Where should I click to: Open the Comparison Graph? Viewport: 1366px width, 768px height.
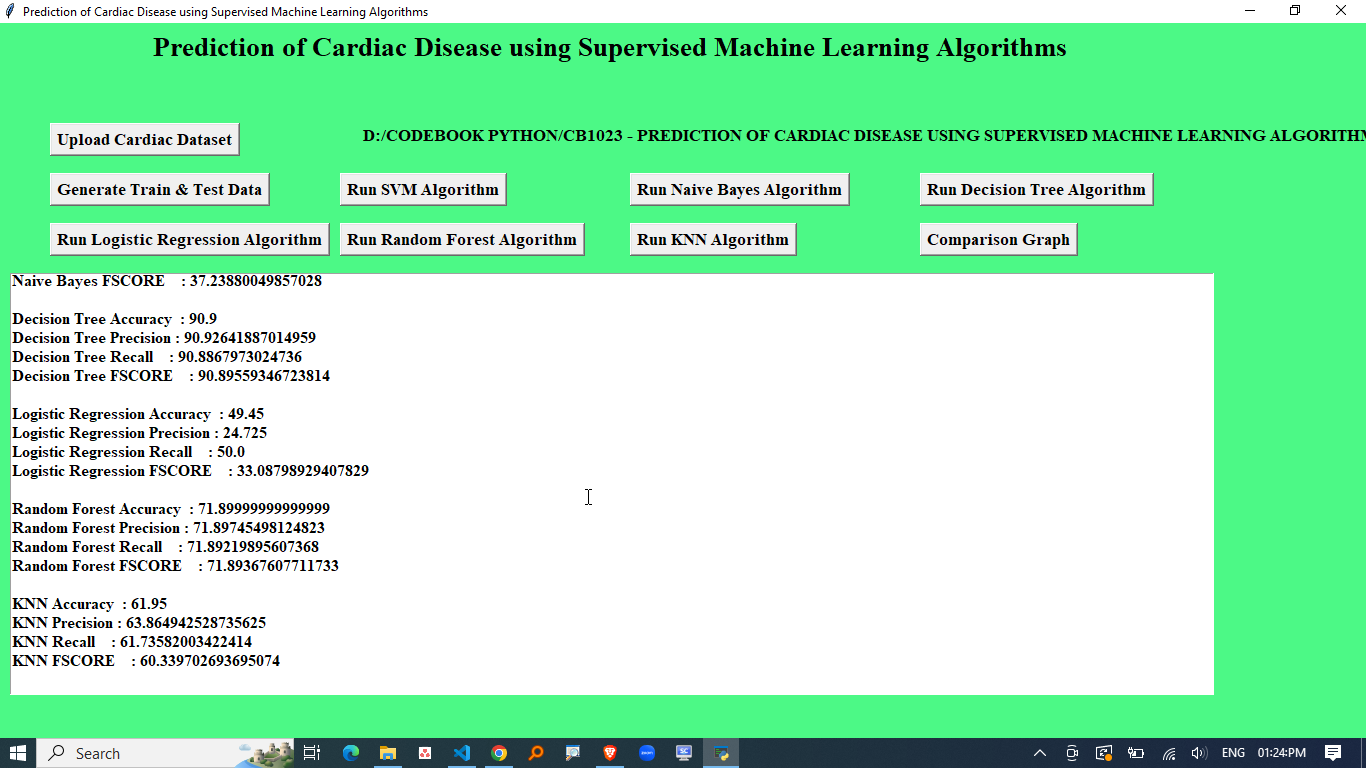click(999, 240)
